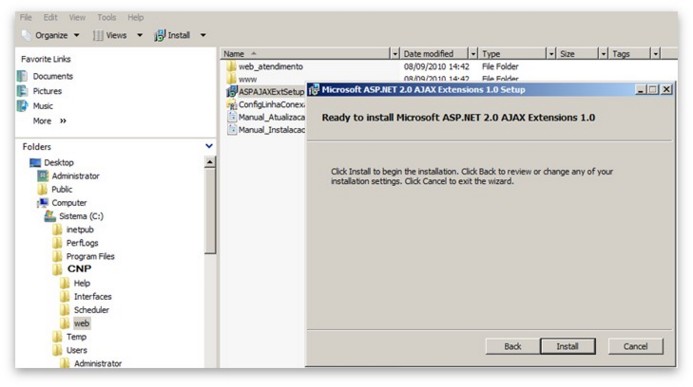
Task: Select the CNP folder in tree
Action: click(x=79, y=269)
